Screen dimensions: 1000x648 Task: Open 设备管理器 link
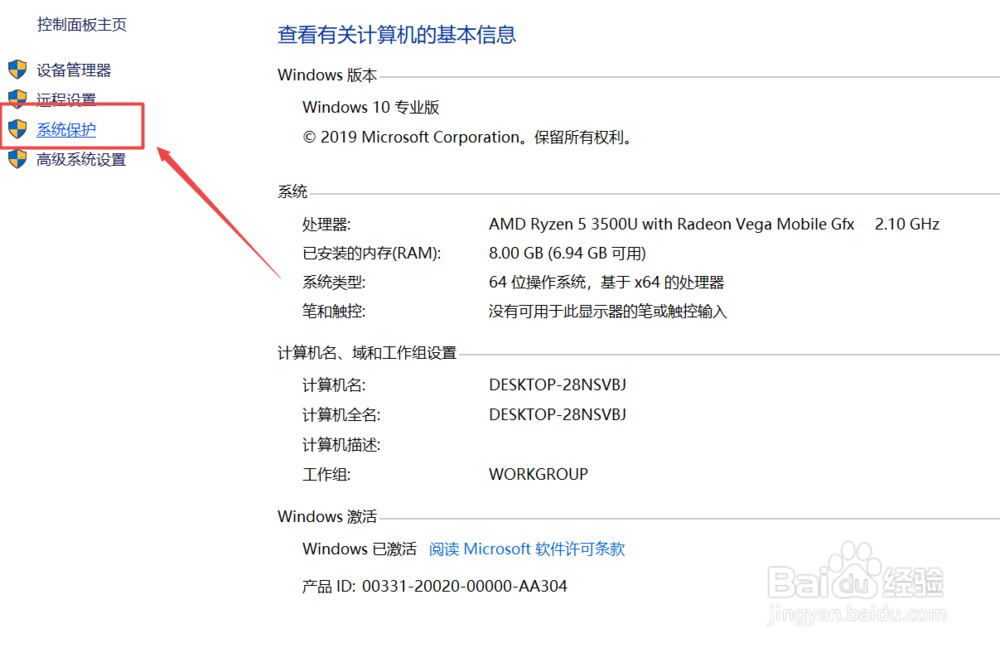coord(74,70)
